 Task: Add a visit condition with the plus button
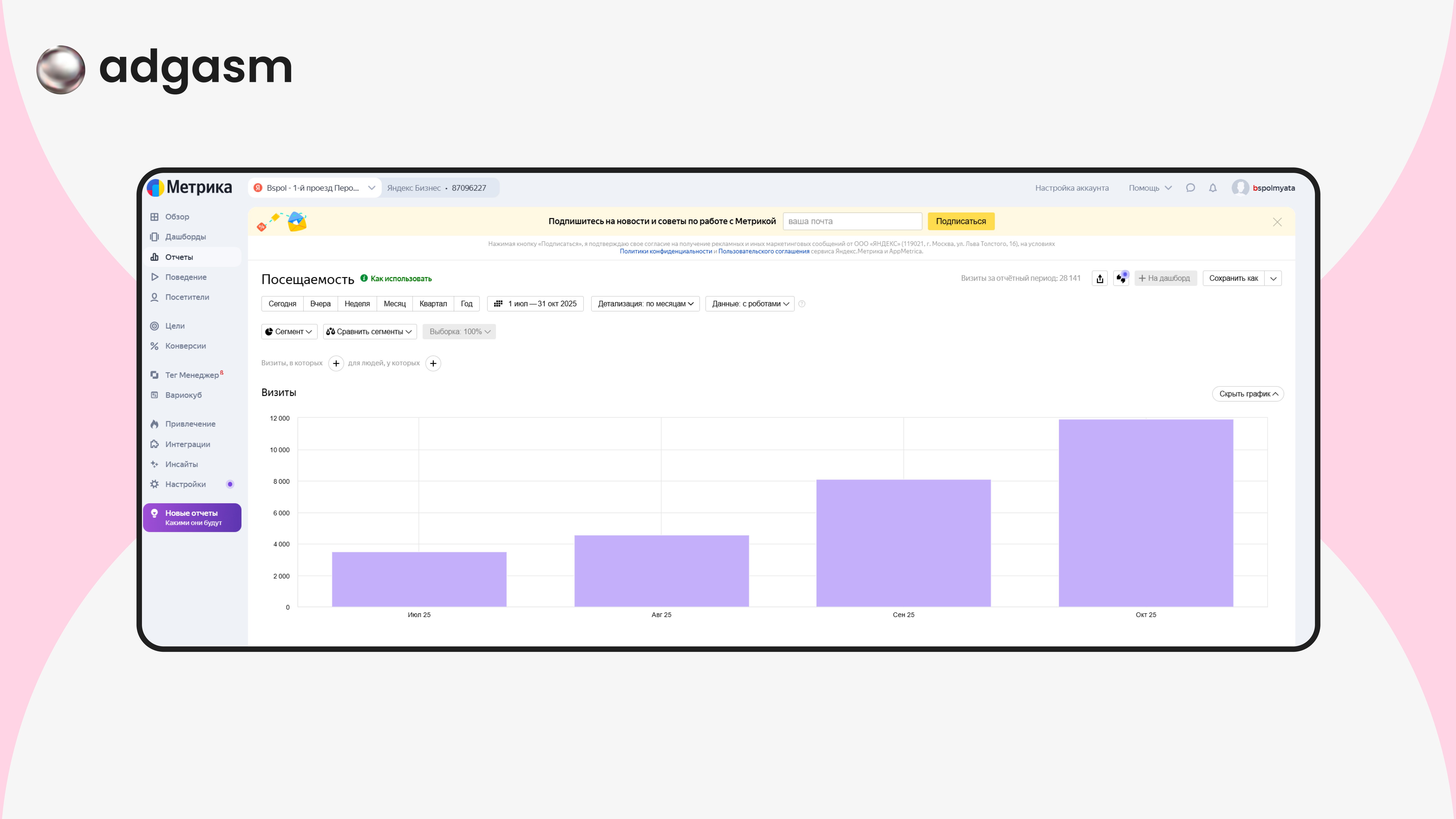(x=336, y=364)
